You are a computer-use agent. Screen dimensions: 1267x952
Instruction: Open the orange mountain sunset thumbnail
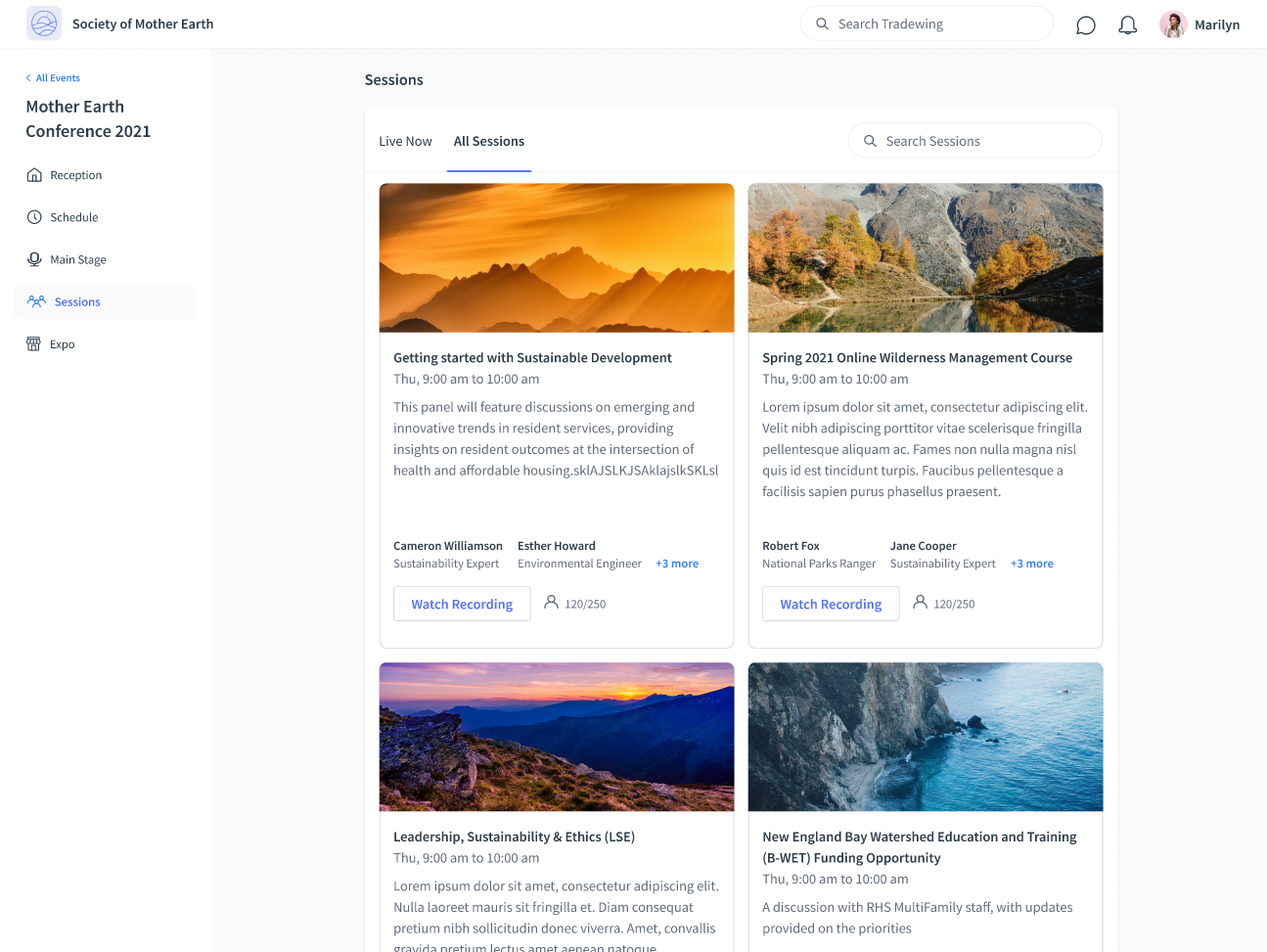(x=557, y=258)
